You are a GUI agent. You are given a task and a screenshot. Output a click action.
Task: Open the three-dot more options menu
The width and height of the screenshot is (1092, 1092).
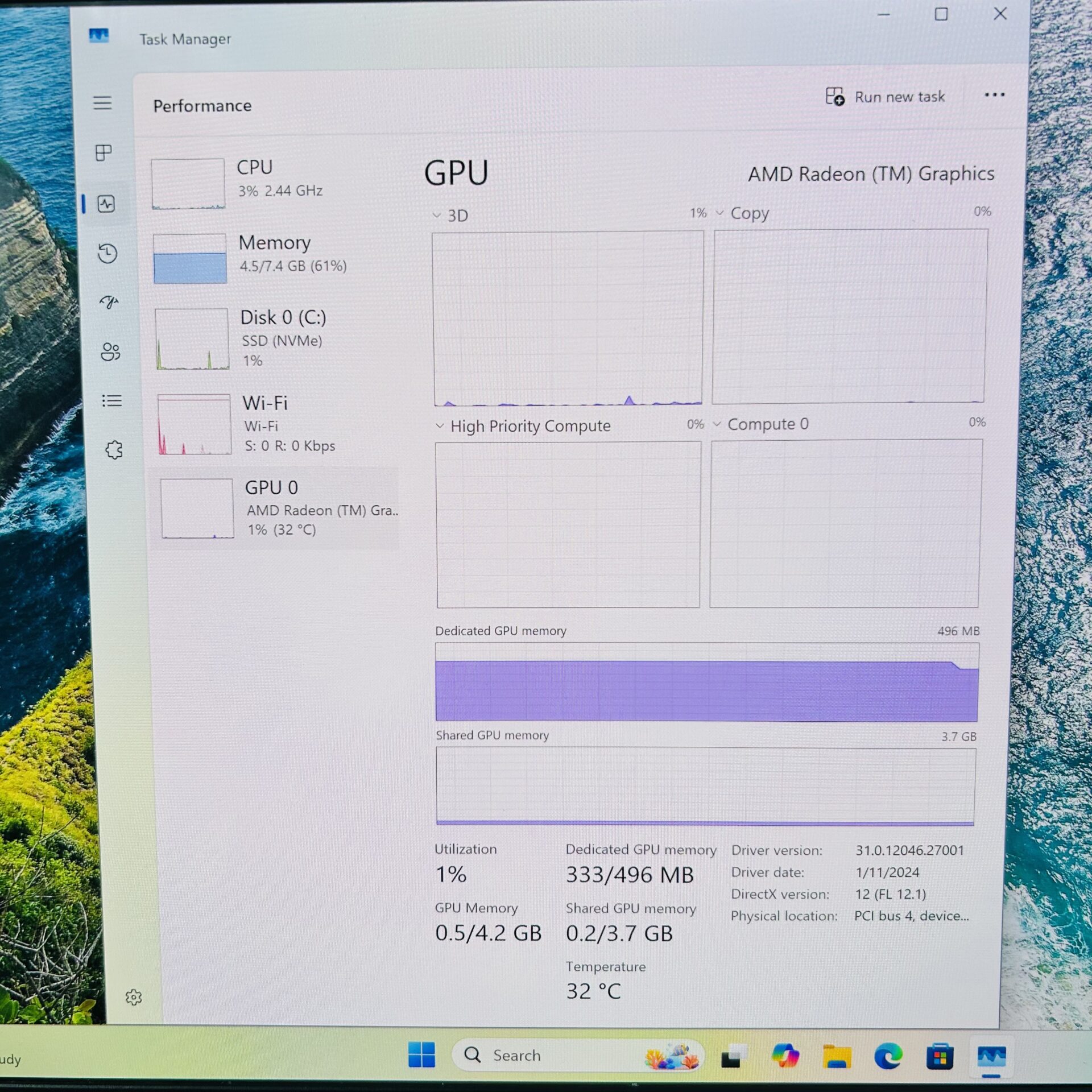pyautogui.click(x=994, y=95)
